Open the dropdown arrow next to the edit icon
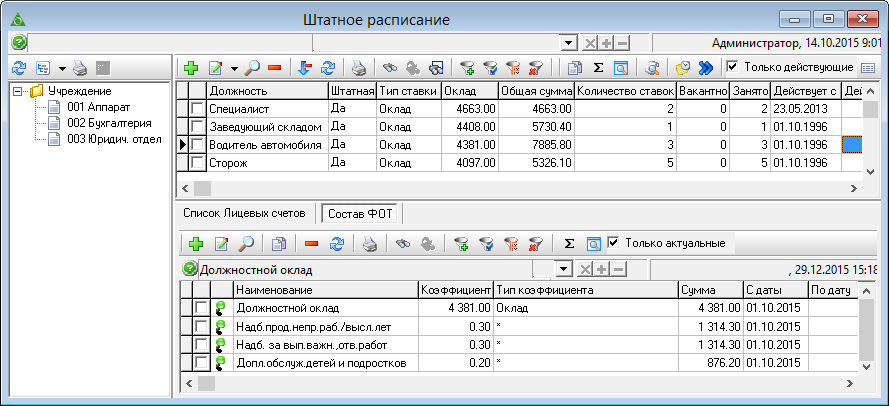 click(x=234, y=69)
